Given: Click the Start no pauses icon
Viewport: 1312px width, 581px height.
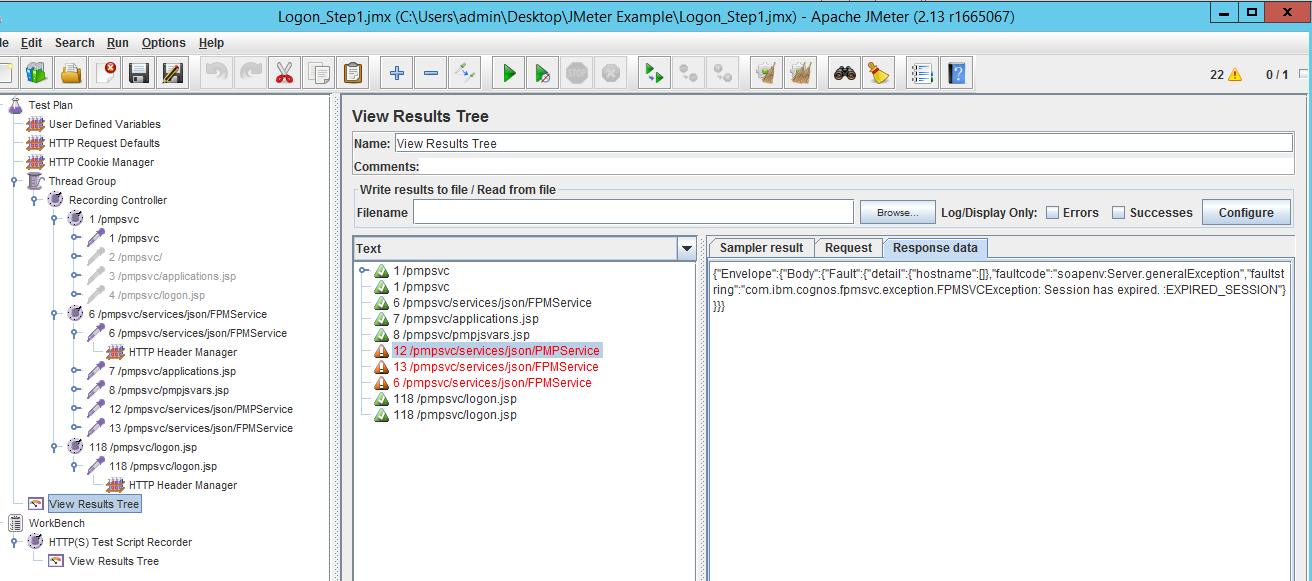Looking at the screenshot, I should [x=543, y=73].
